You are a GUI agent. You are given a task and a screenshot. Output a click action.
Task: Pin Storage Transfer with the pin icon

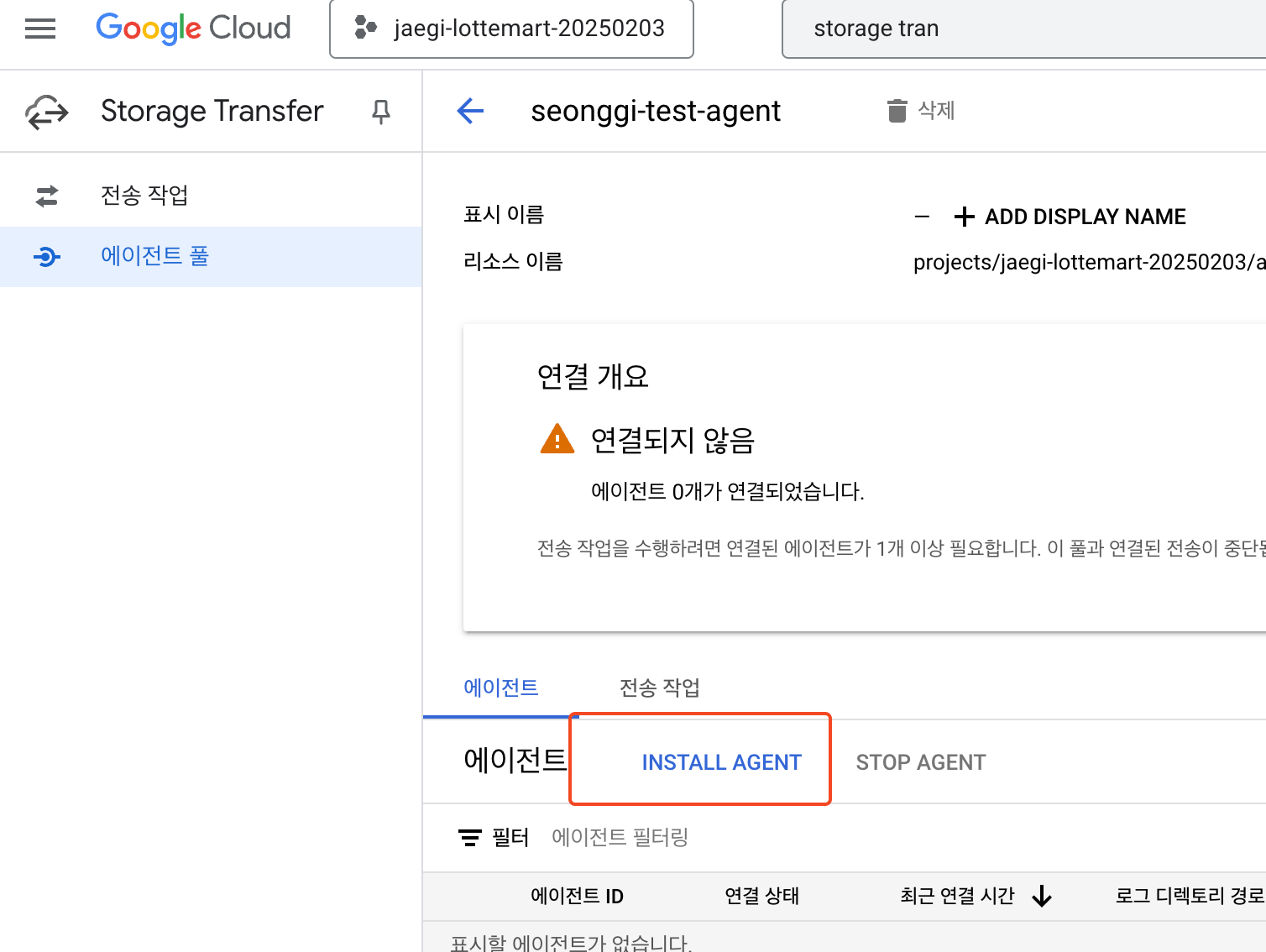coord(381,112)
